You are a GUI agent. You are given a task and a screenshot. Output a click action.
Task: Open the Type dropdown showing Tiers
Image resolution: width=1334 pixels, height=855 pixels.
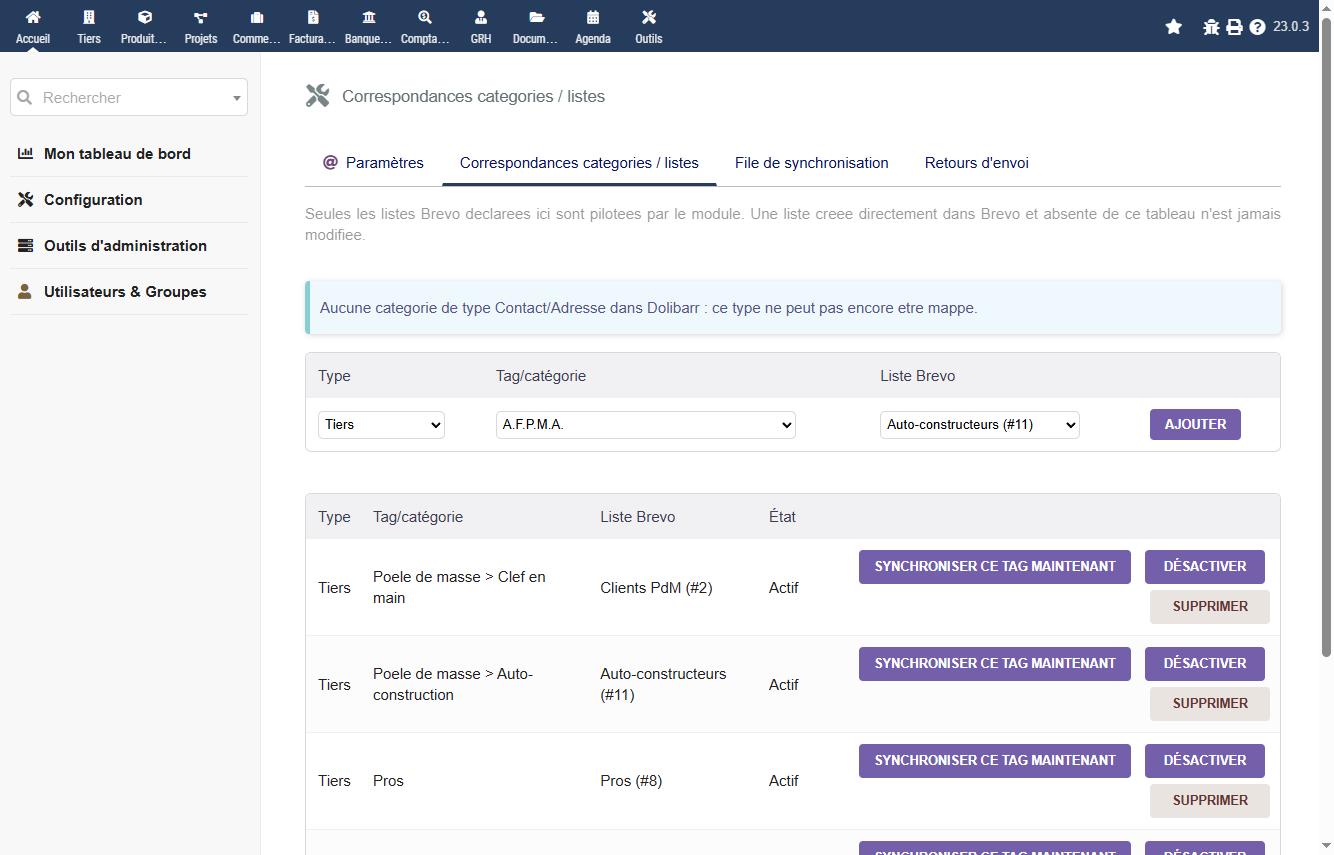381,424
